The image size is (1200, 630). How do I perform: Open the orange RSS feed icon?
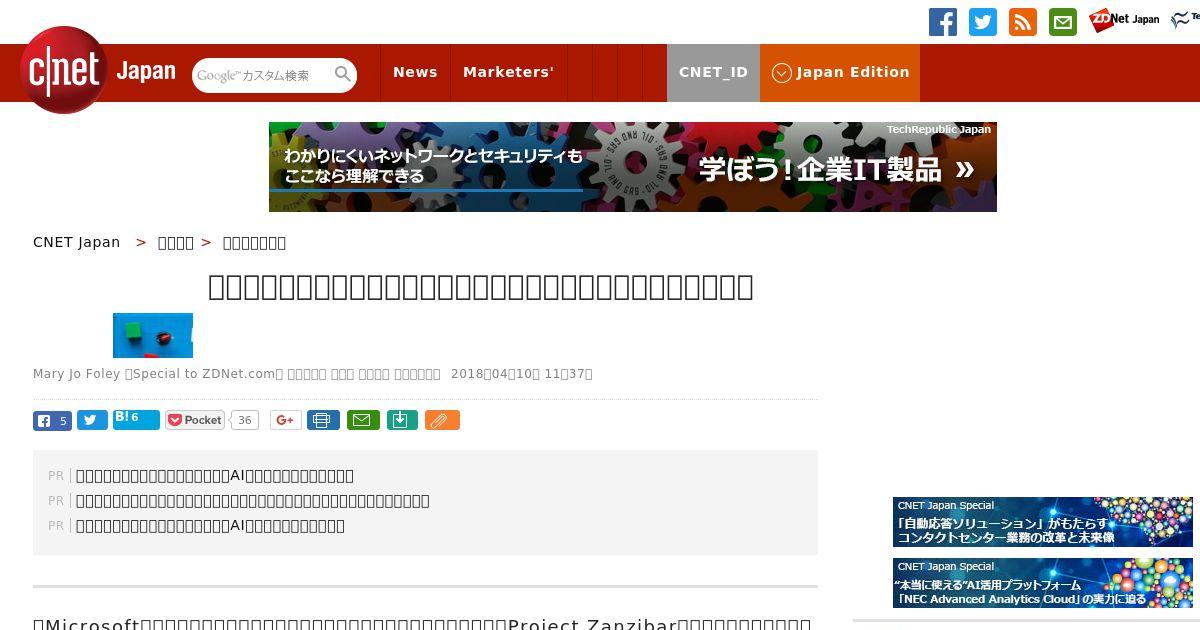coord(1023,22)
